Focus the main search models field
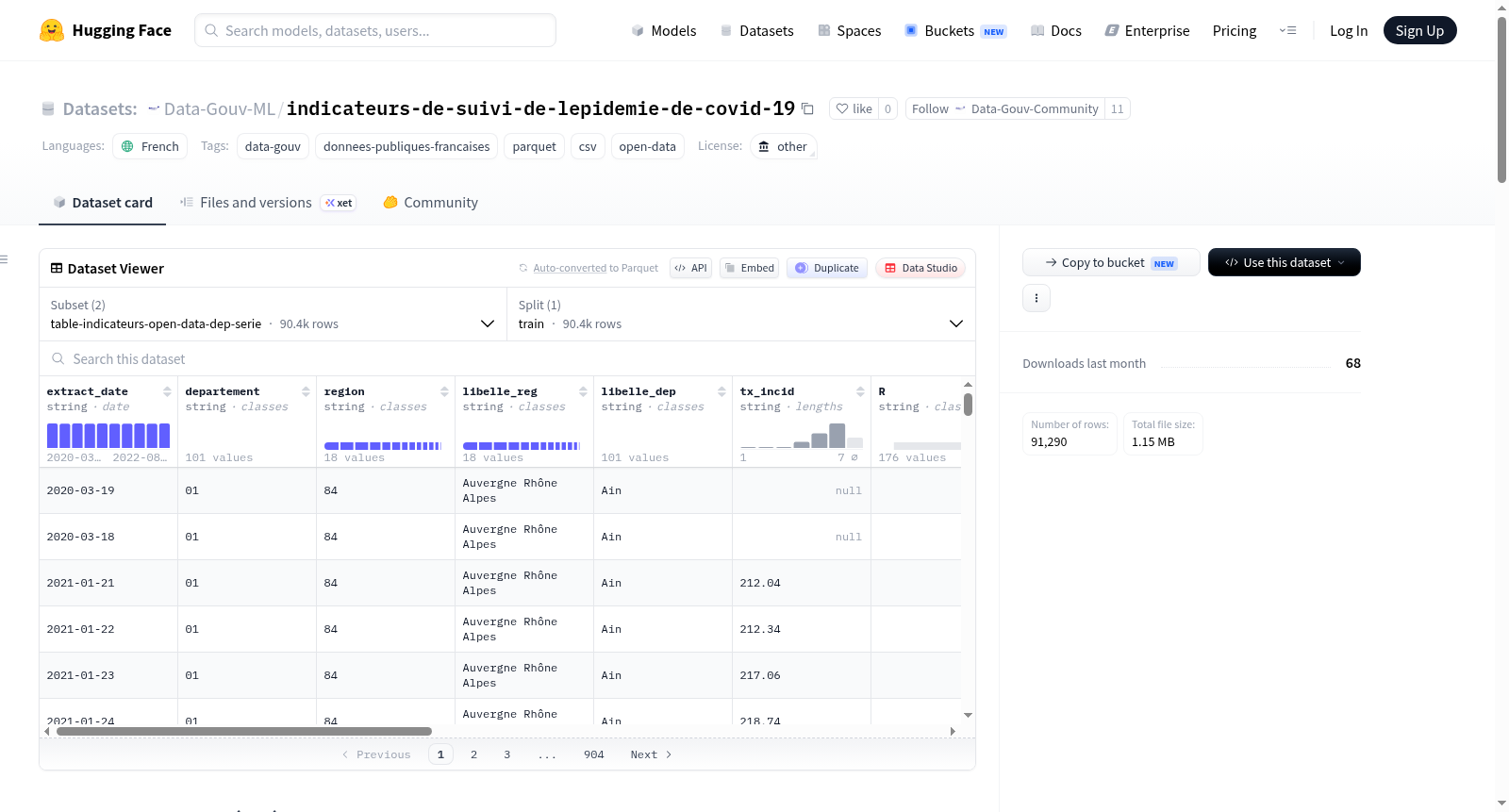Viewport: 1509px width, 812px height. pos(375,30)
